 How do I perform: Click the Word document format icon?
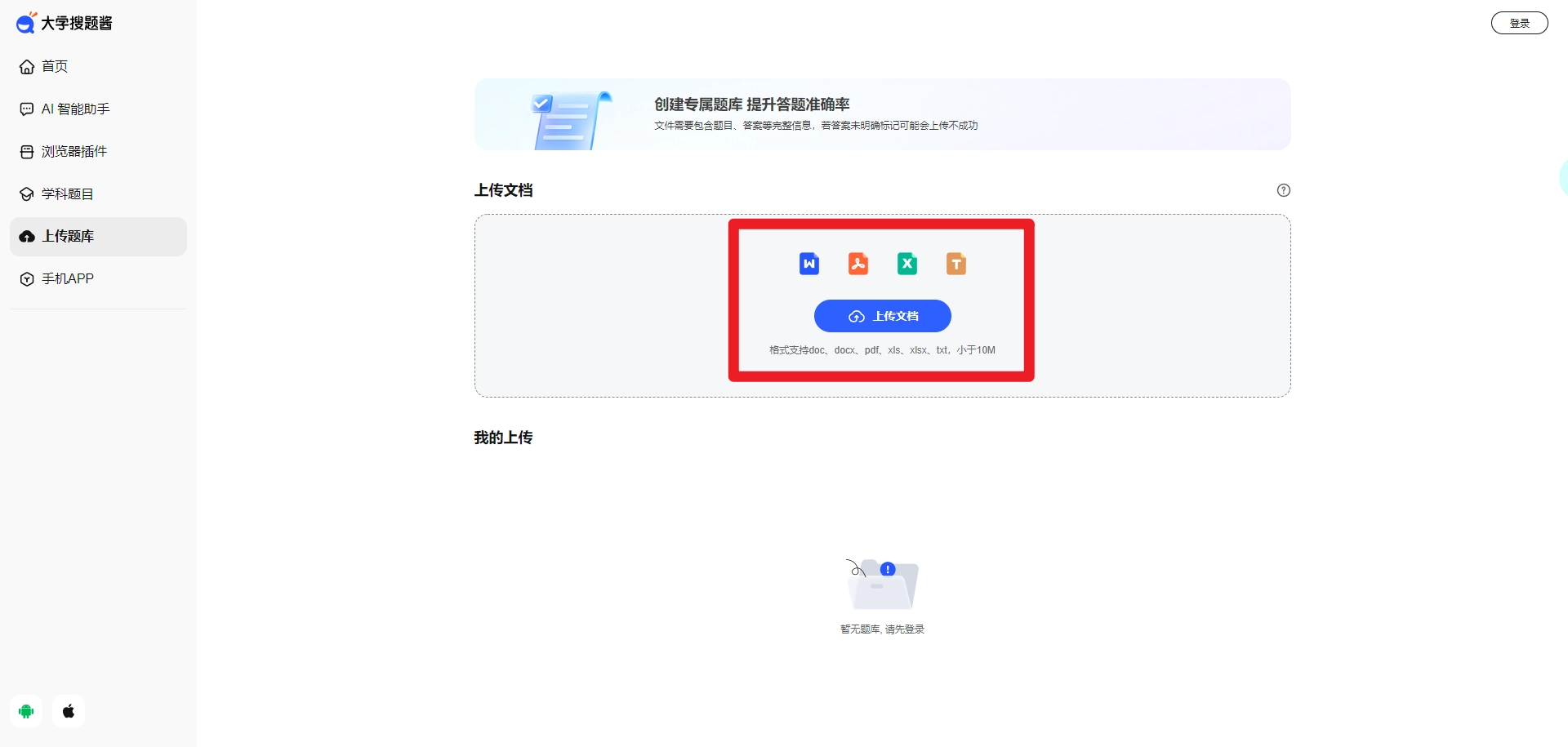click(x=808, y=264)
